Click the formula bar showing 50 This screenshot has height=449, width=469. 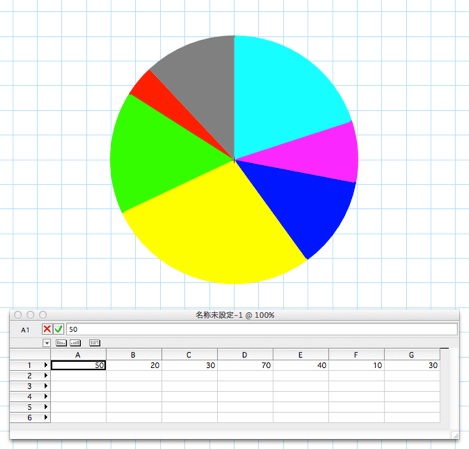[262, 329]
